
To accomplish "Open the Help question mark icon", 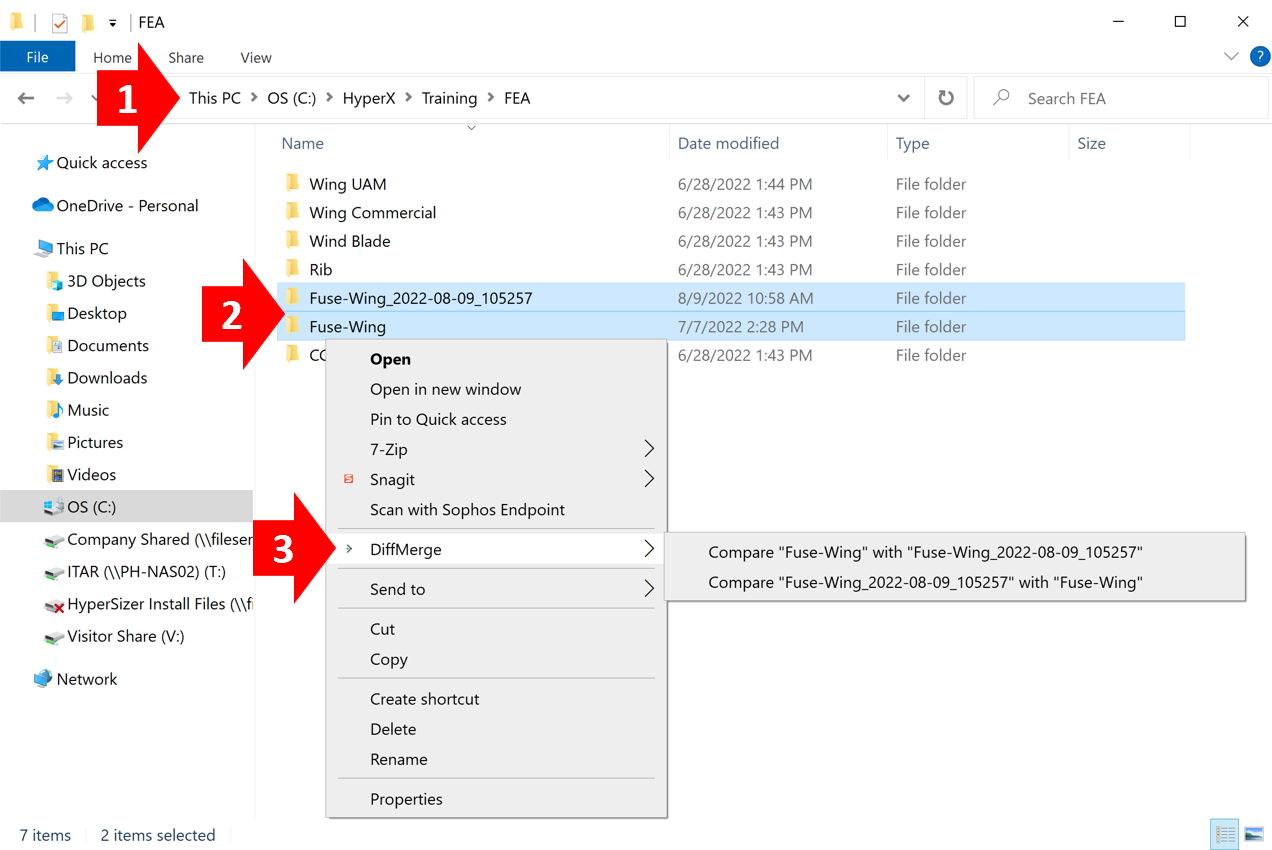I will (1259, 57).
